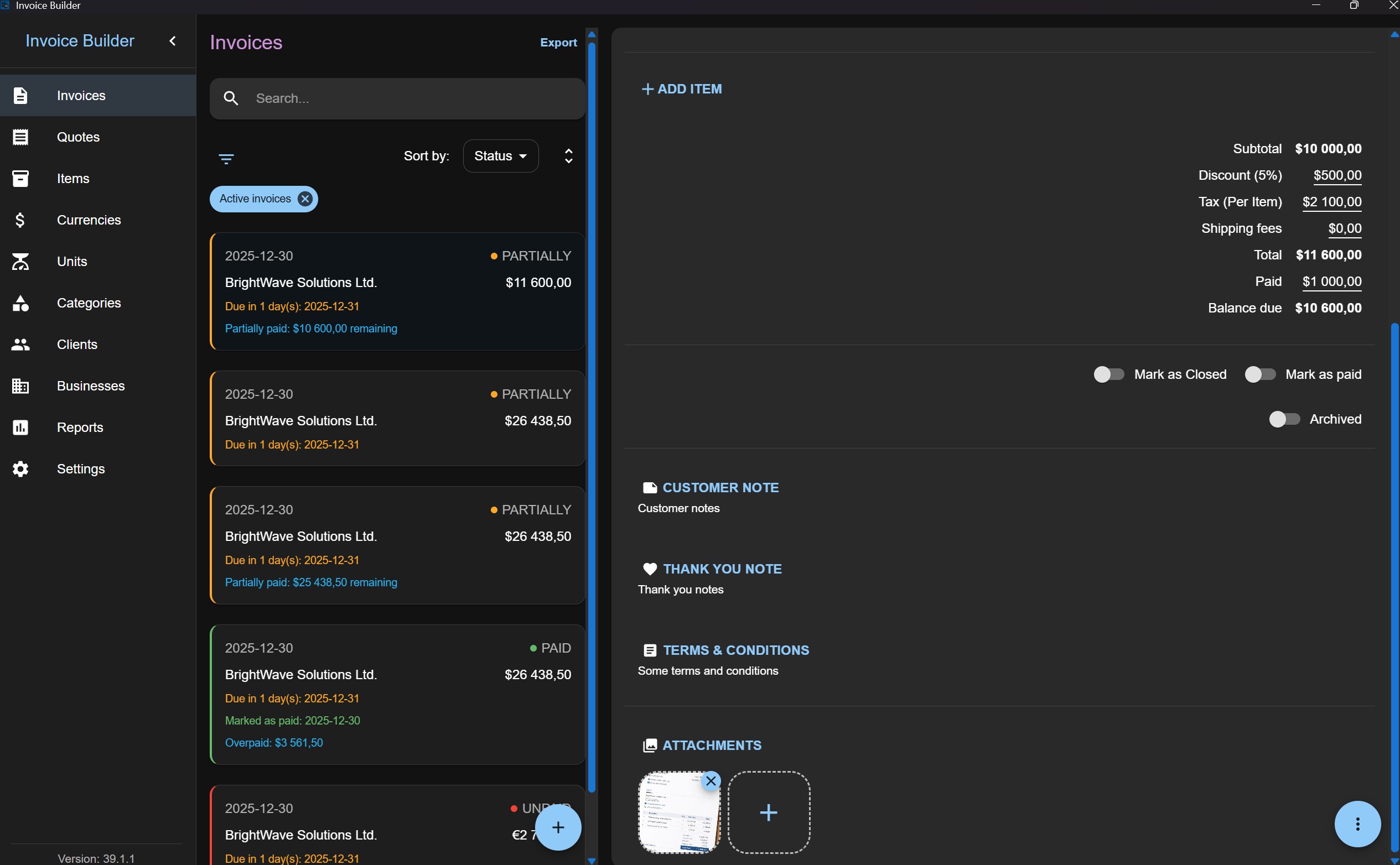Edit the Paid $1 000,00 value
The width and height of the screenshot is (1400, 865).
tap(1332, 282)
